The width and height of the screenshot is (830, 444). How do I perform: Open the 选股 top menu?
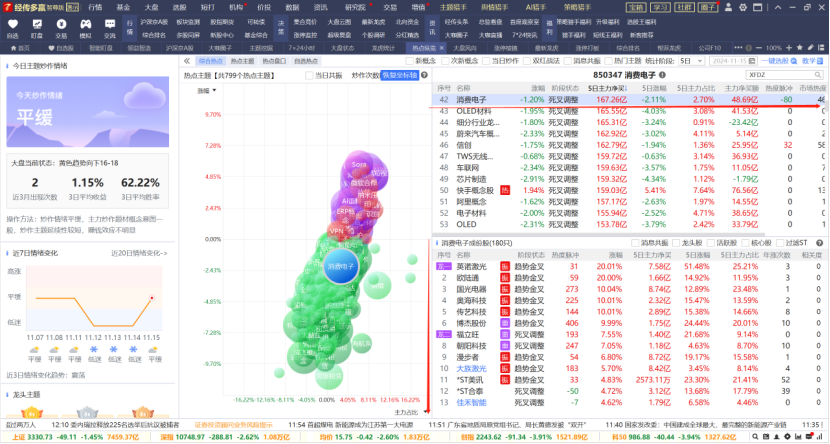[x=179, y=7]
